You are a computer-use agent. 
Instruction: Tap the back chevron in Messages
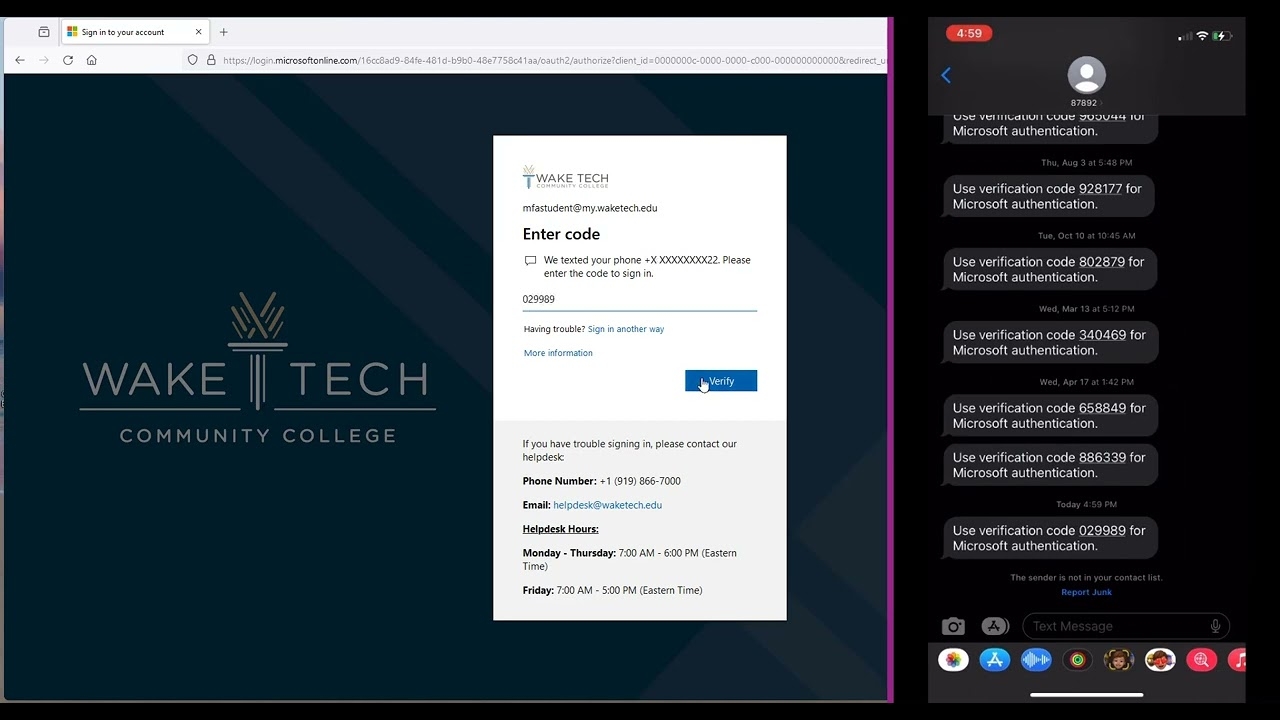pyautogui.click(x=946, y=75)
